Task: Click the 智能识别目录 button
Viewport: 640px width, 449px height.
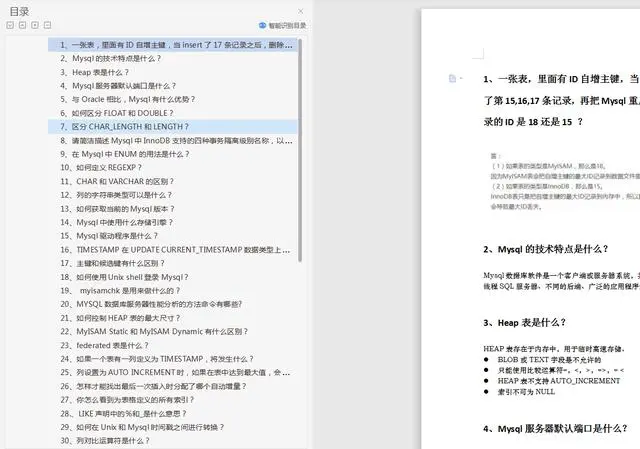Action: (x=282, y=25)
